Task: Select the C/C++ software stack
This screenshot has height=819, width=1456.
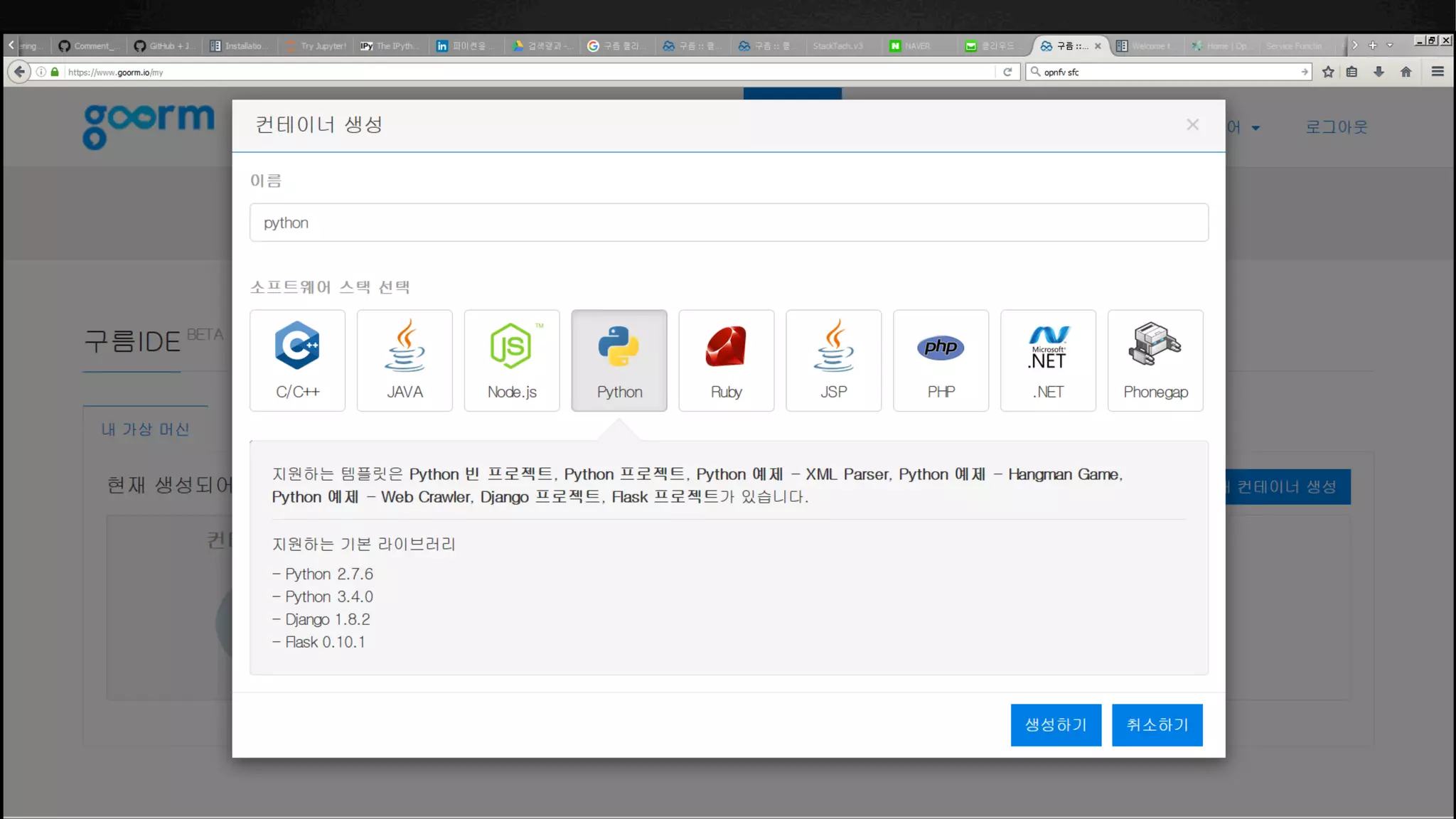Action: coord(297,360)
